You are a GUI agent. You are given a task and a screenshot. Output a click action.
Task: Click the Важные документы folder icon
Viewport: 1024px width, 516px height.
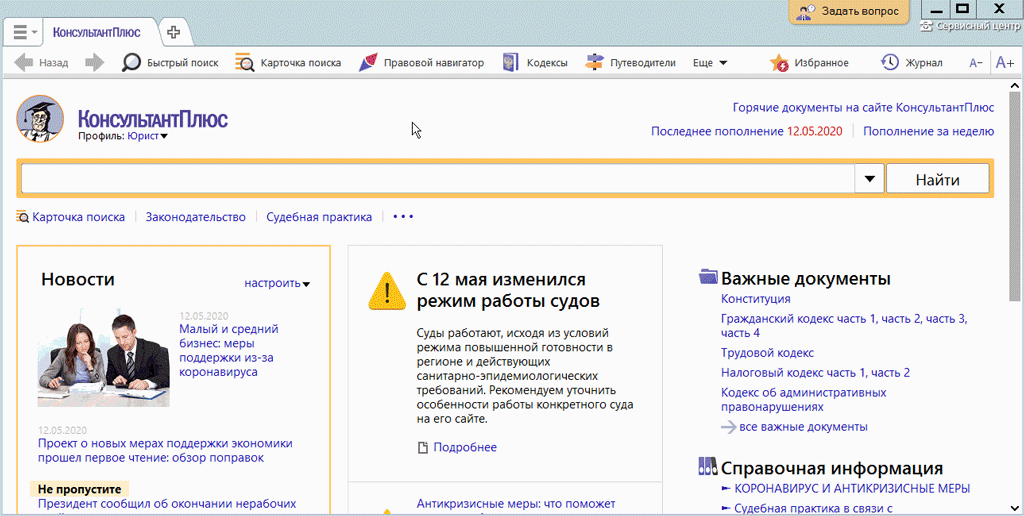(x=708, y=276)
